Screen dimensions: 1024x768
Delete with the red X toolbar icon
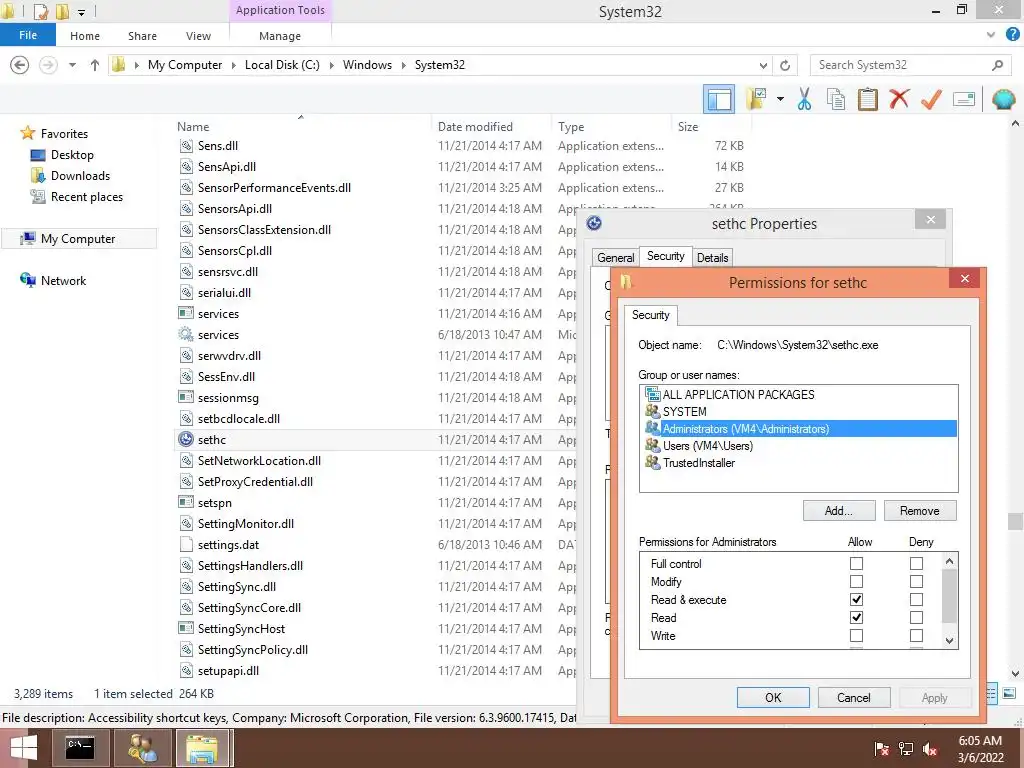(x=899, y=99)
